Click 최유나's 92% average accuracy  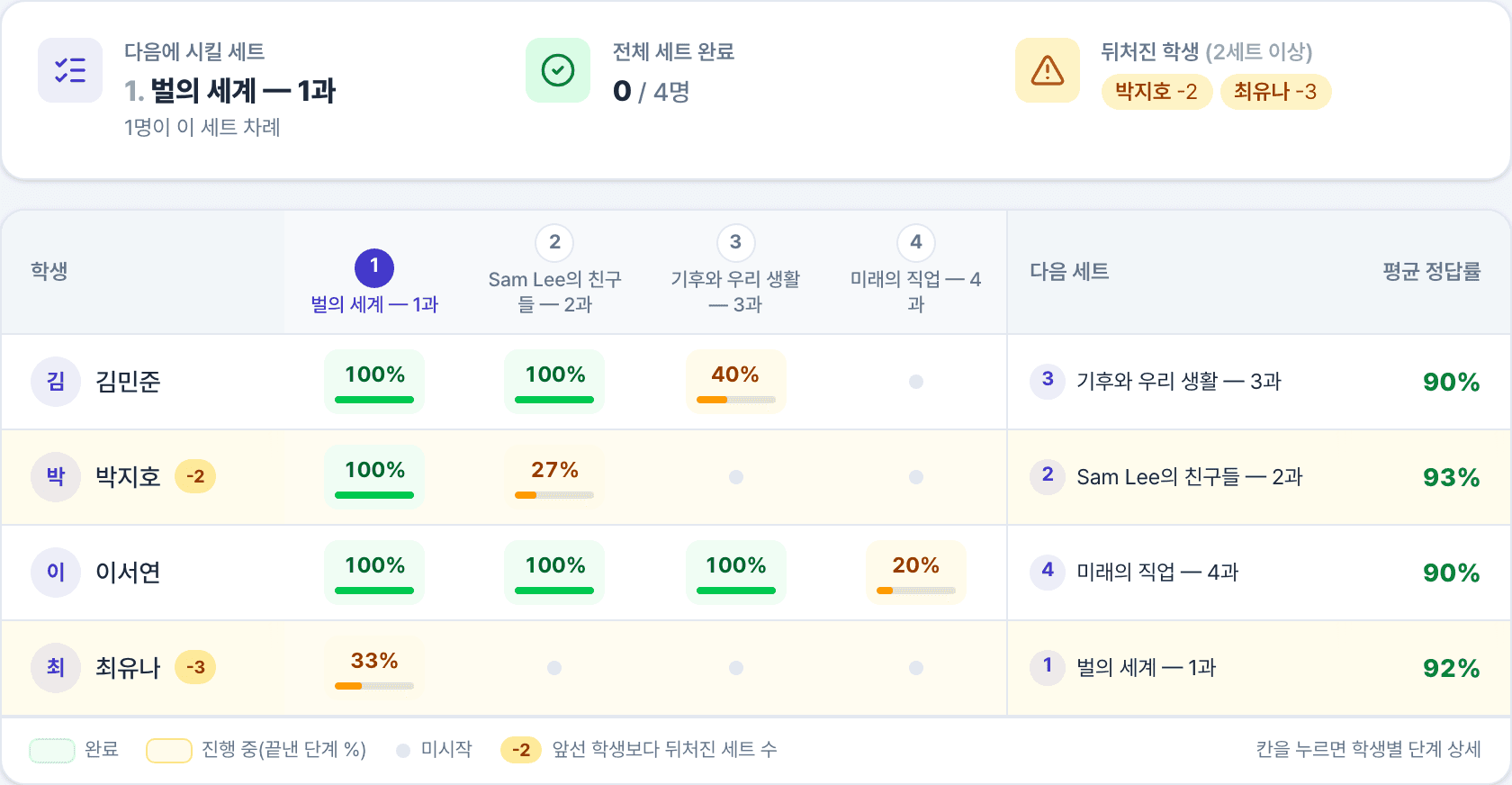(1451, 668)
